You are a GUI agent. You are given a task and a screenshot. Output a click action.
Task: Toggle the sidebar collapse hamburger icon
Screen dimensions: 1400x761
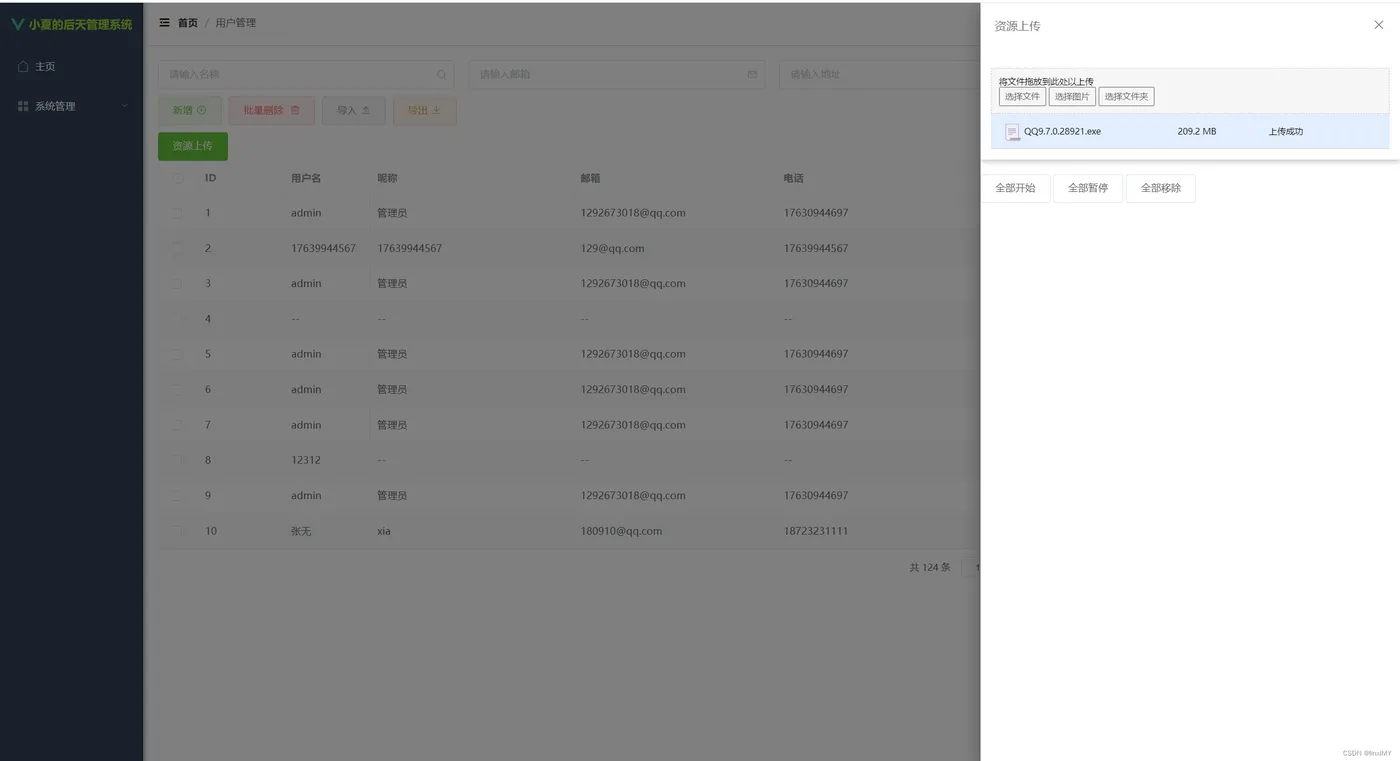(165, 22)
